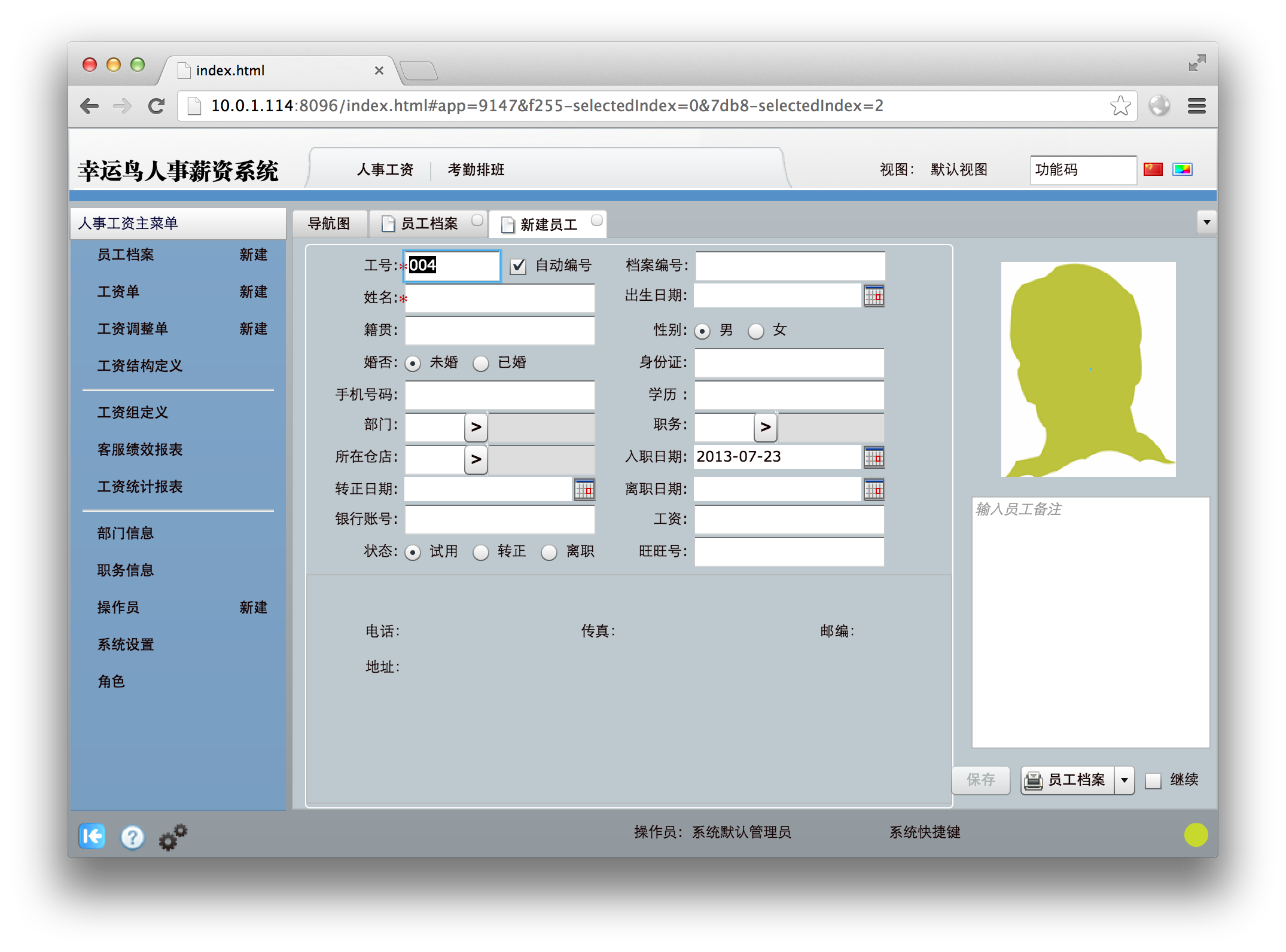The image size is (1286, 952).
Task: Open the birth date calendar picker
Action: coord(873,296)
